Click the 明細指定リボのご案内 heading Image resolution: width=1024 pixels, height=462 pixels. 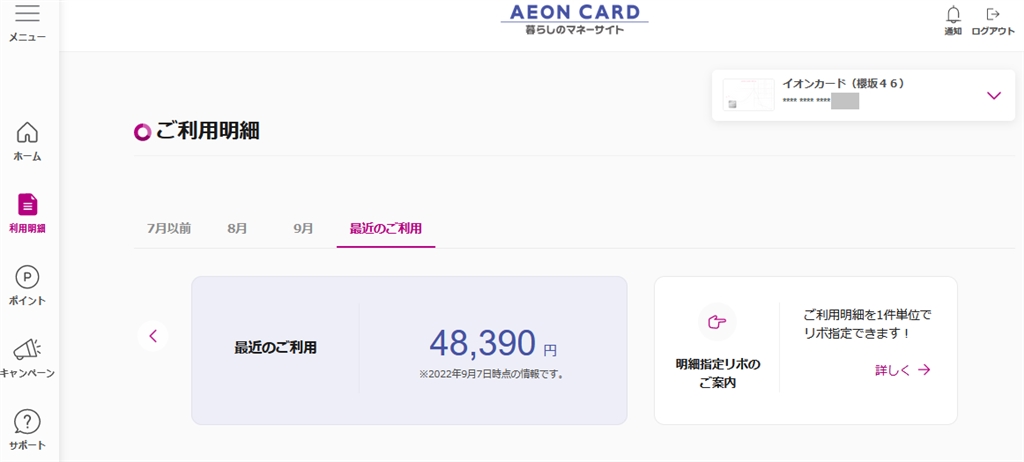click(x=717, y=372)
